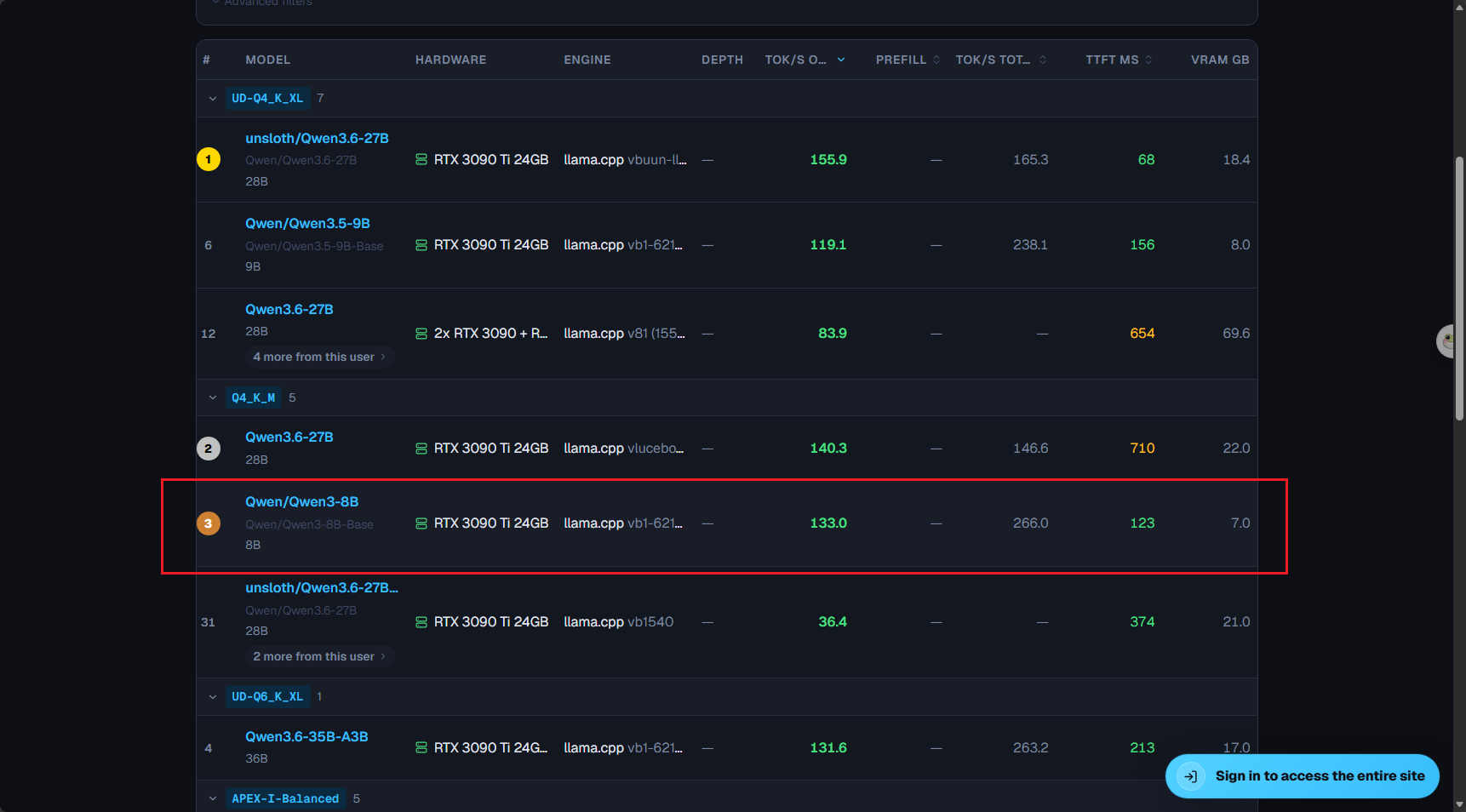The height and width of the screenshot is (812, 1466).
Task: Open the Qwen3.6-27B link at rank 2
Action: (289, 437)
